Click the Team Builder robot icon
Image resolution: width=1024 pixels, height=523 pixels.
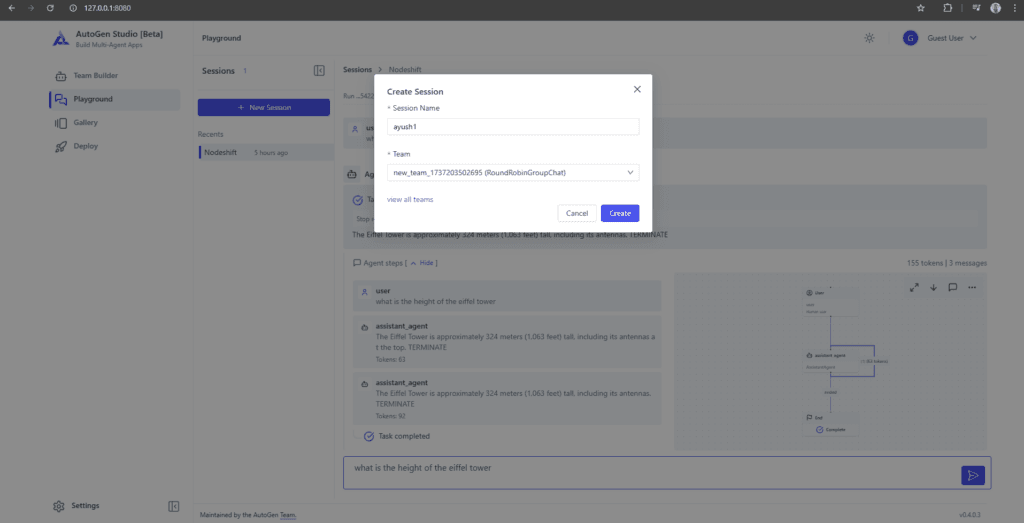pyautogui.click(x=61, y=76)
